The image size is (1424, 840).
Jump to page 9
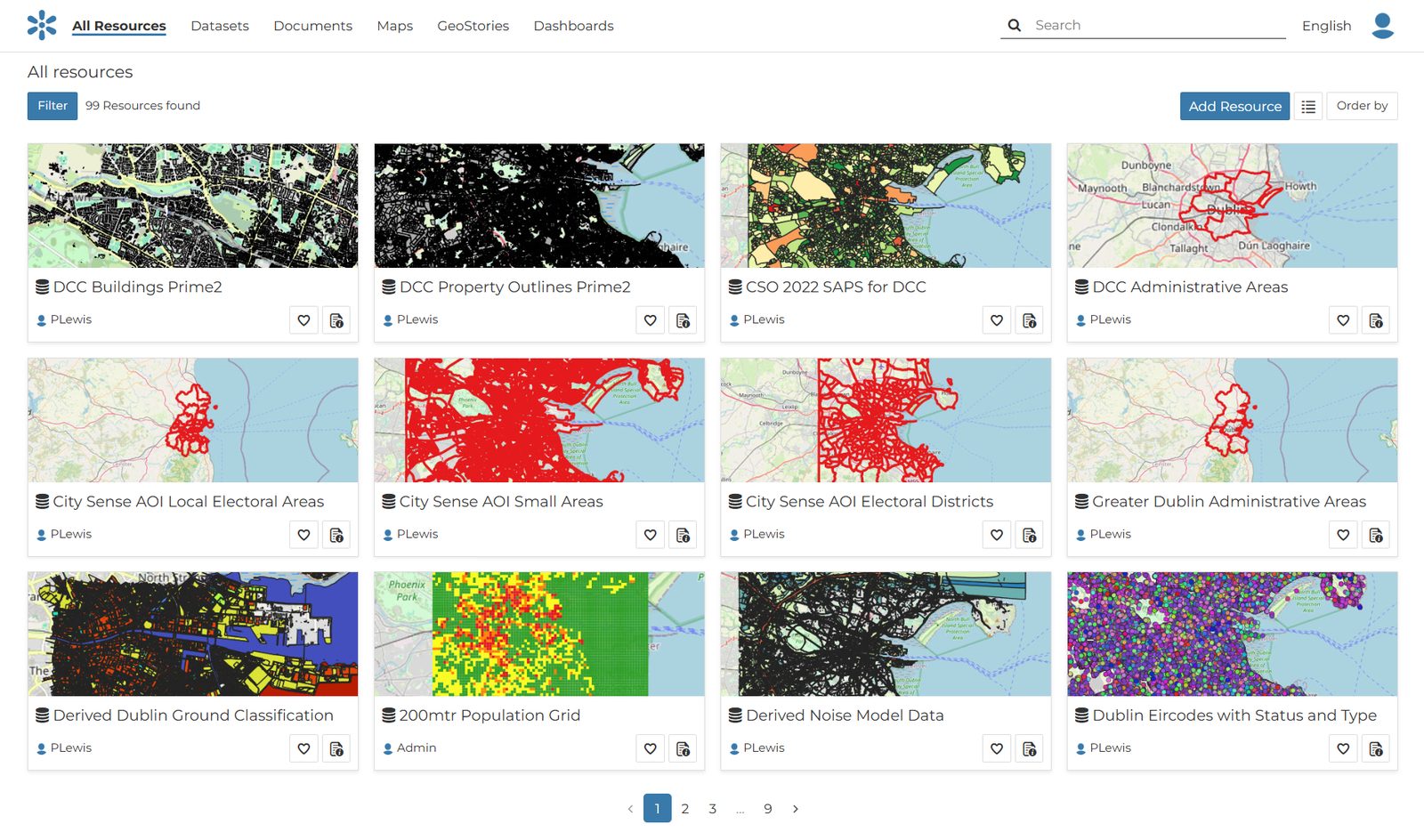point(768,809)
